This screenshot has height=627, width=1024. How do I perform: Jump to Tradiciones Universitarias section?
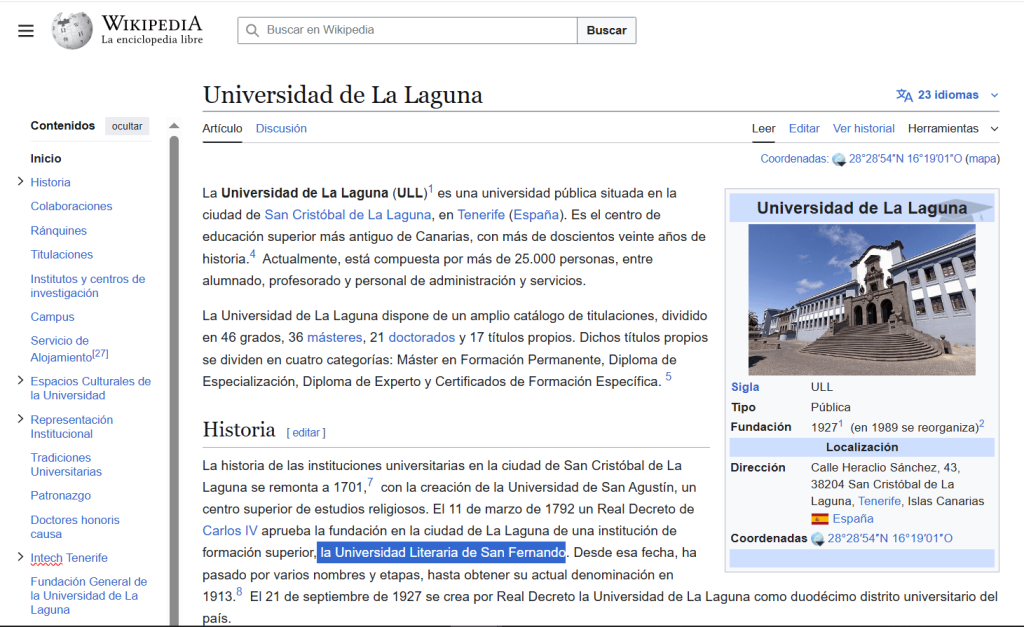(x=66, y=464)
